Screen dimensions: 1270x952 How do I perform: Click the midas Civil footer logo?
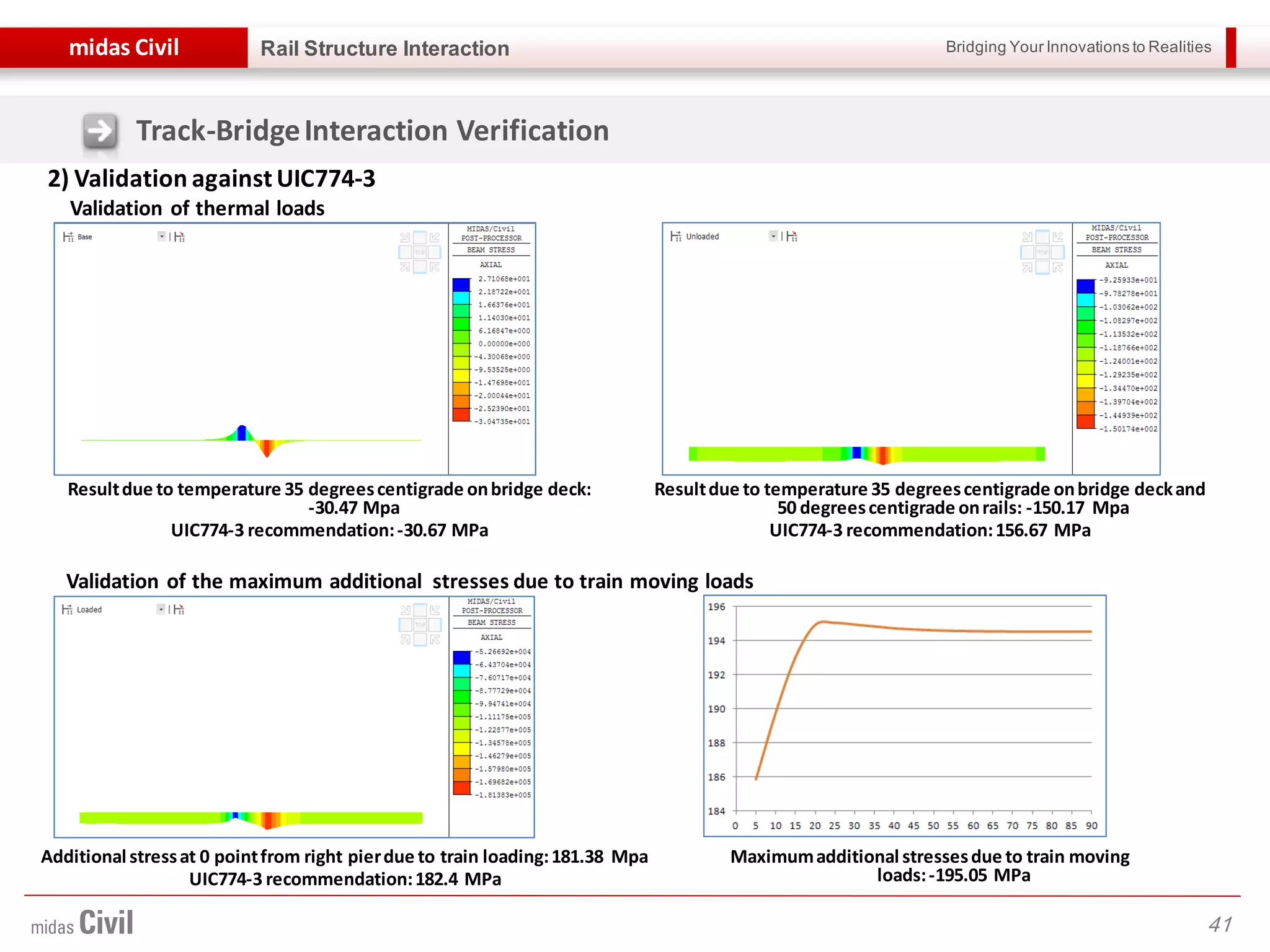82,923
